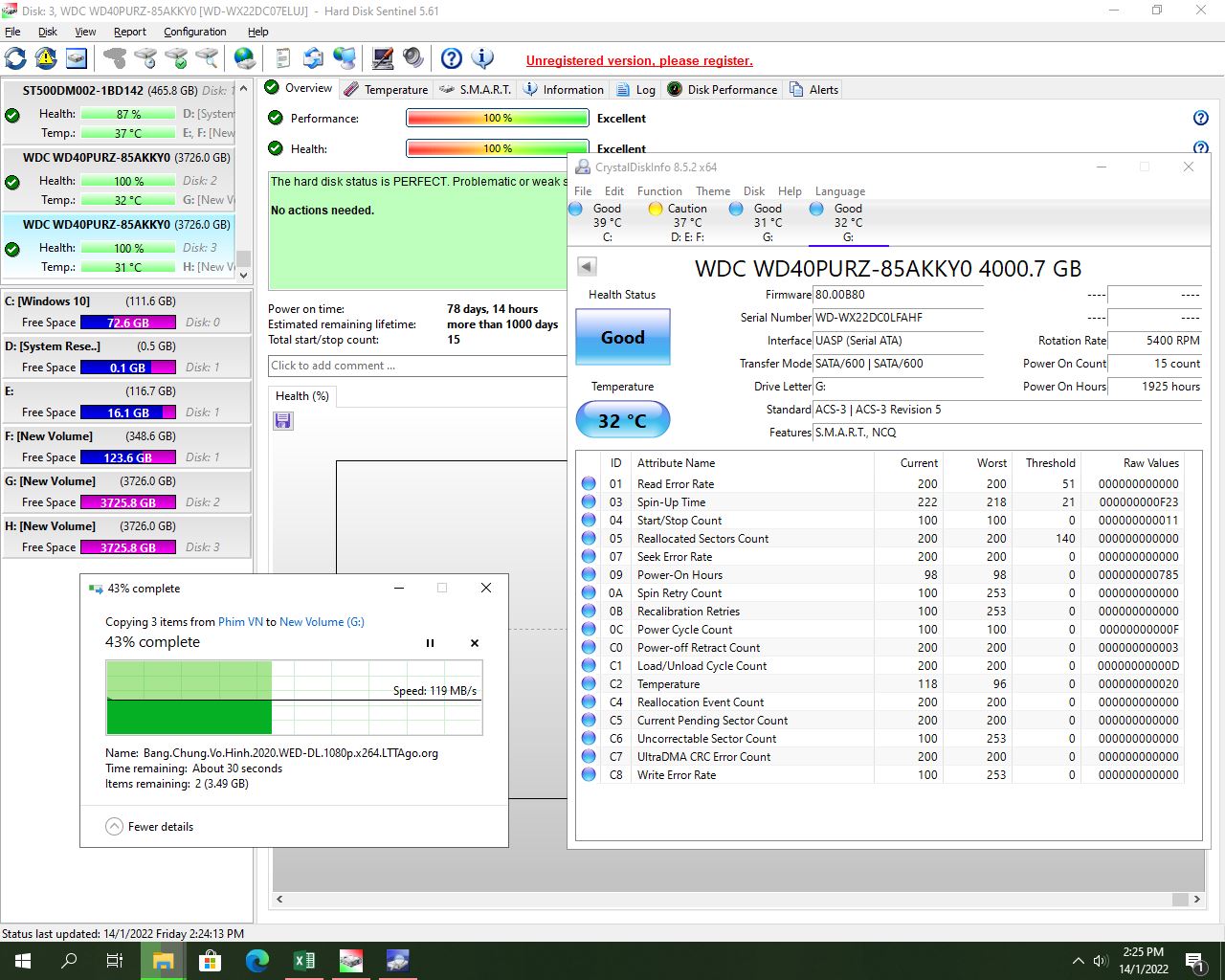
Task: Select Reallocated Sectors Count attribute row
Action: (880, 539)
